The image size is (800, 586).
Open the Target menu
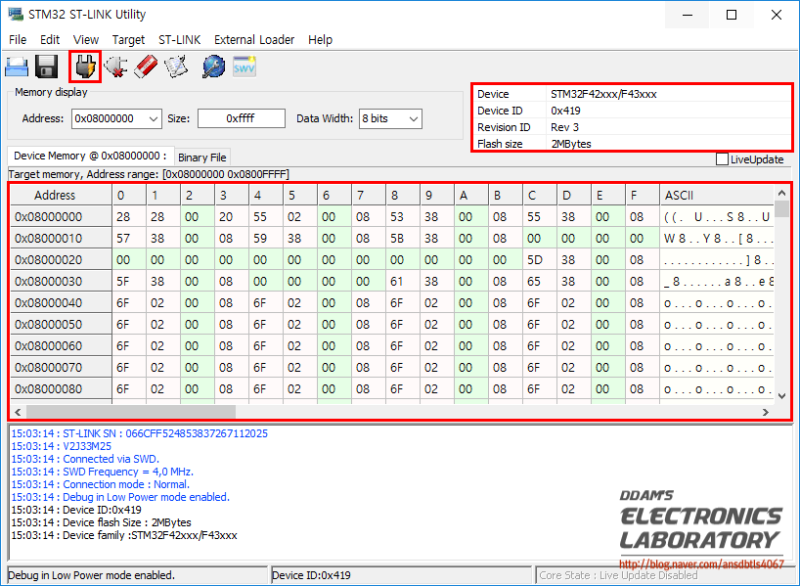point(128,40)
